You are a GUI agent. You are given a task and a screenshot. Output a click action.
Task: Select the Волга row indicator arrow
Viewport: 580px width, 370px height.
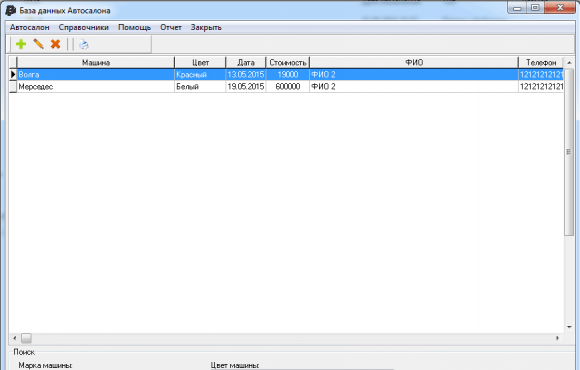point(13,74)
